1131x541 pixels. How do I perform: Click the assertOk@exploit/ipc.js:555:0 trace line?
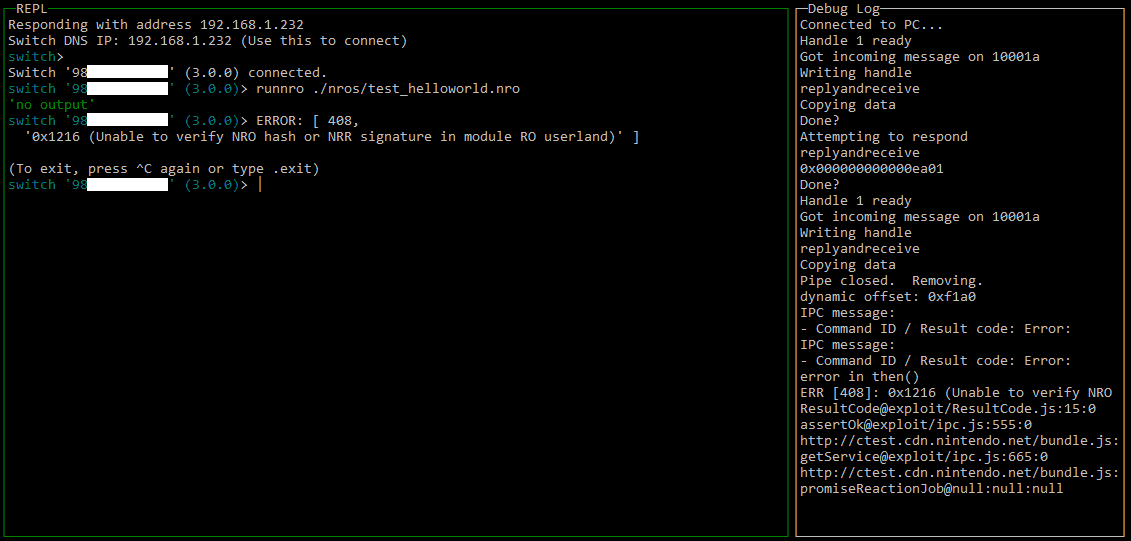coord(916,425)
